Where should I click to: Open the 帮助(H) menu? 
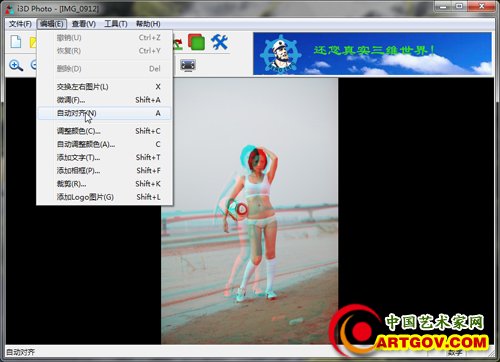click(148, 24)
